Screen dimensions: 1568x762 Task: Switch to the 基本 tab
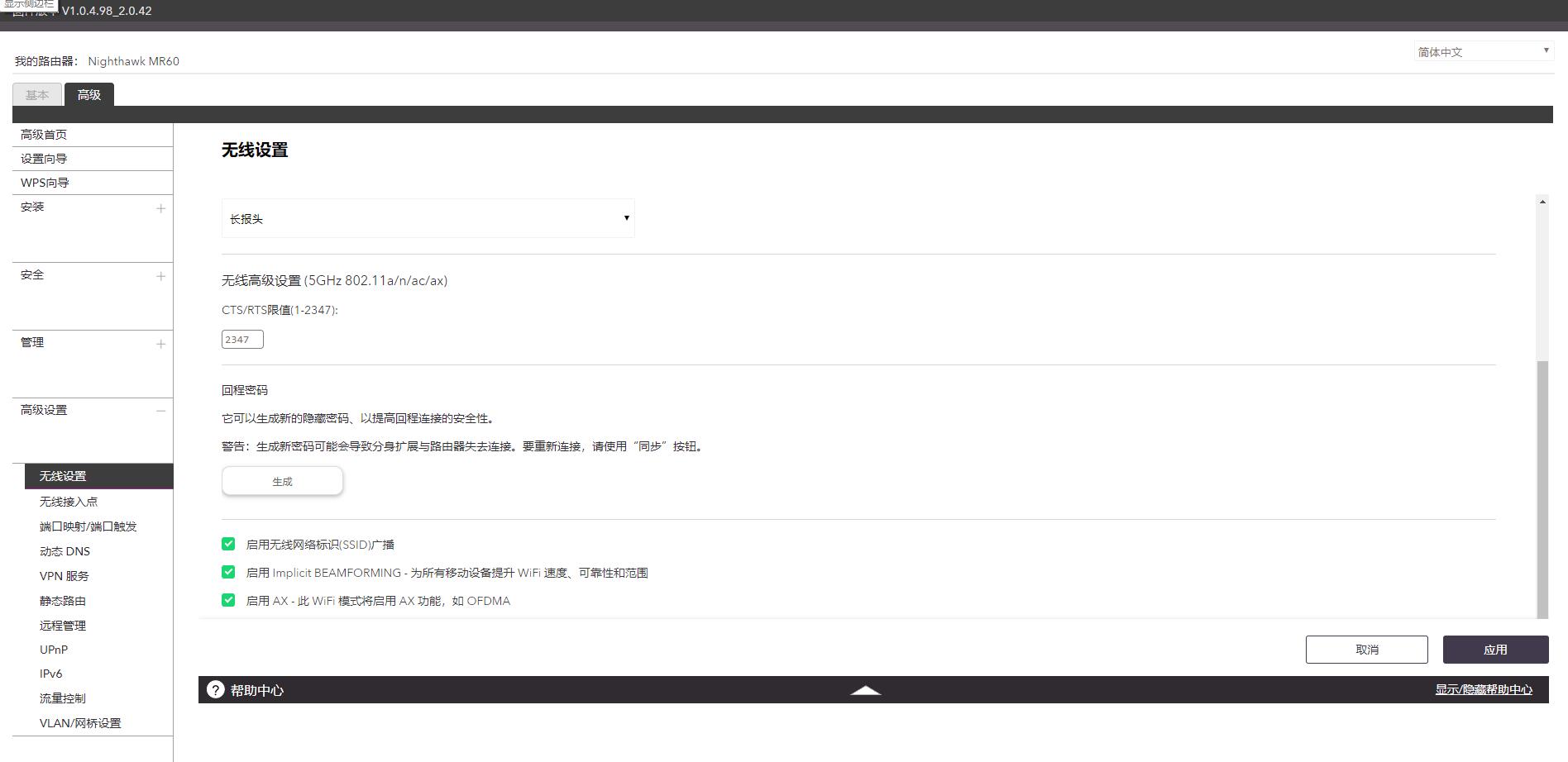(x=37, y=94)
